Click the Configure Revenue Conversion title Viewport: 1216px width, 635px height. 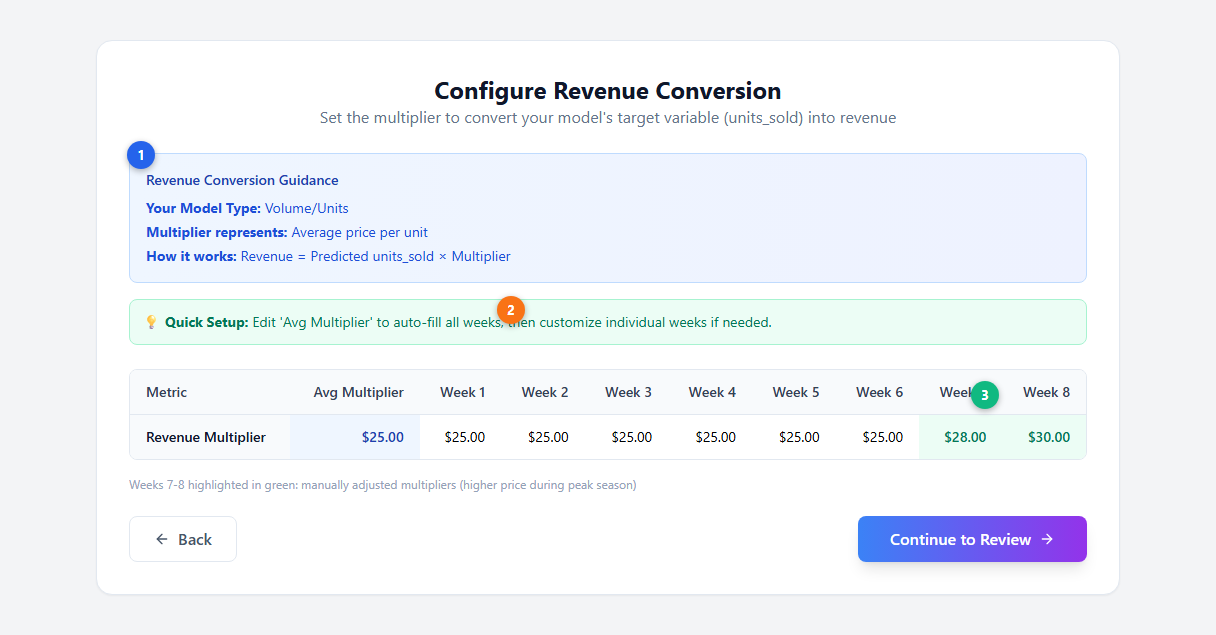[x=608, y=91]
